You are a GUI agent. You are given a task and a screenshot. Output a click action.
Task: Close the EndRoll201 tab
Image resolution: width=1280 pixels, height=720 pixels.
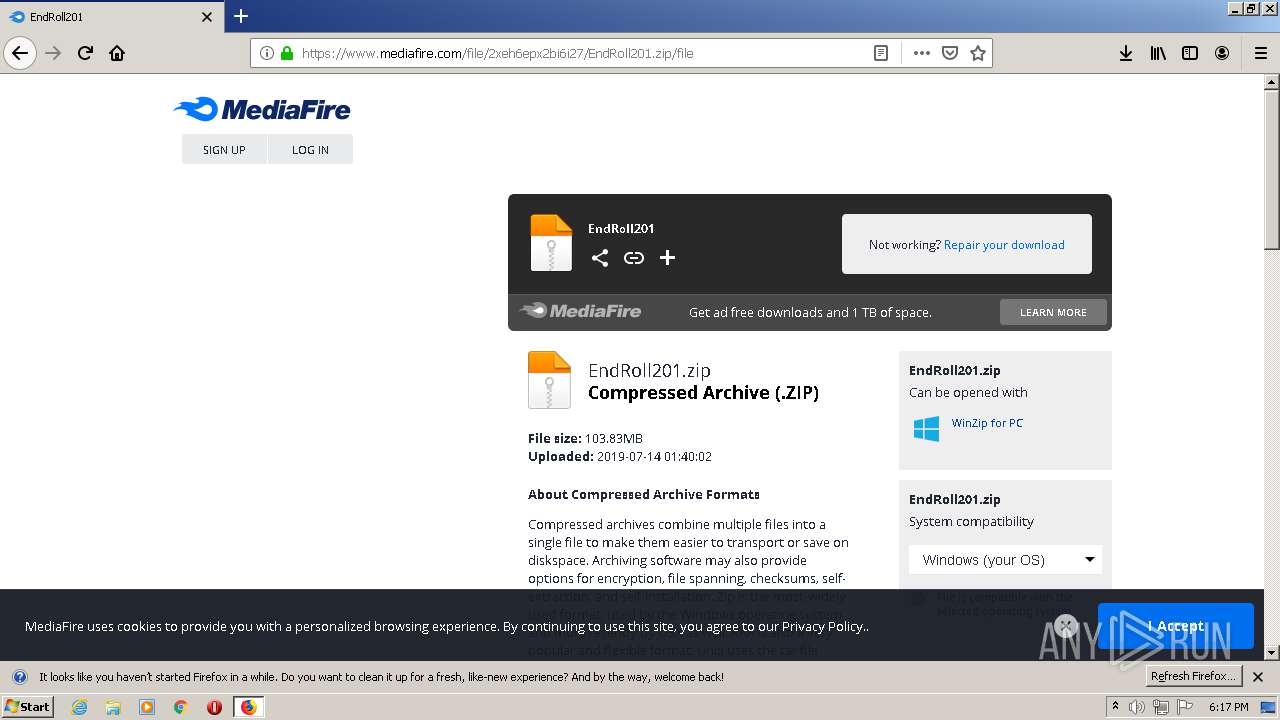[x=207, y=17]
